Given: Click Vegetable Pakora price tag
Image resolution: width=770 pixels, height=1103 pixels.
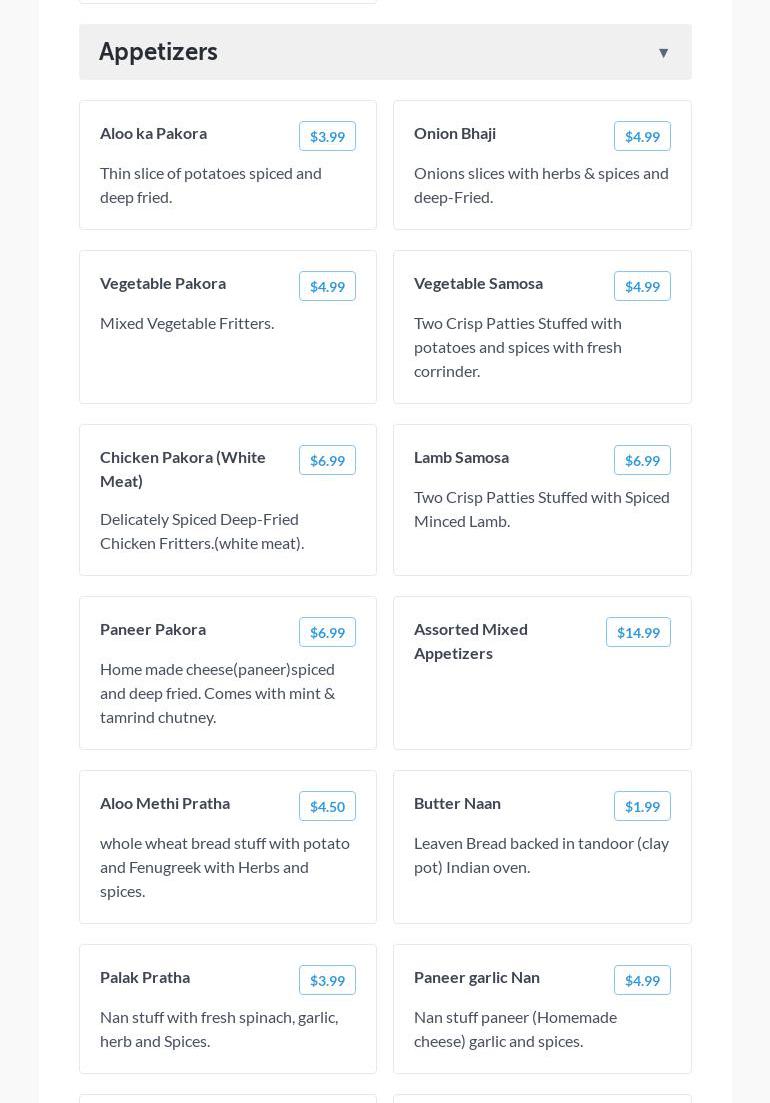Looking at the screenshot, I should [327, 287].
